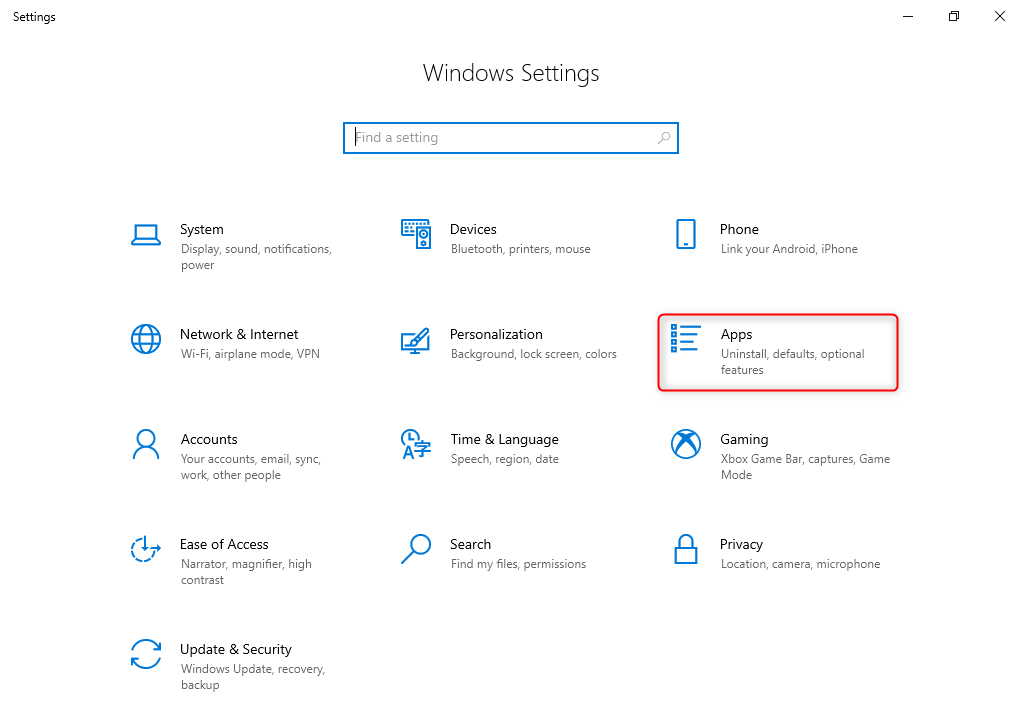The image size is (1017, 725).
Task: Select the Privacy category title
Action: [x=741, y=545]
